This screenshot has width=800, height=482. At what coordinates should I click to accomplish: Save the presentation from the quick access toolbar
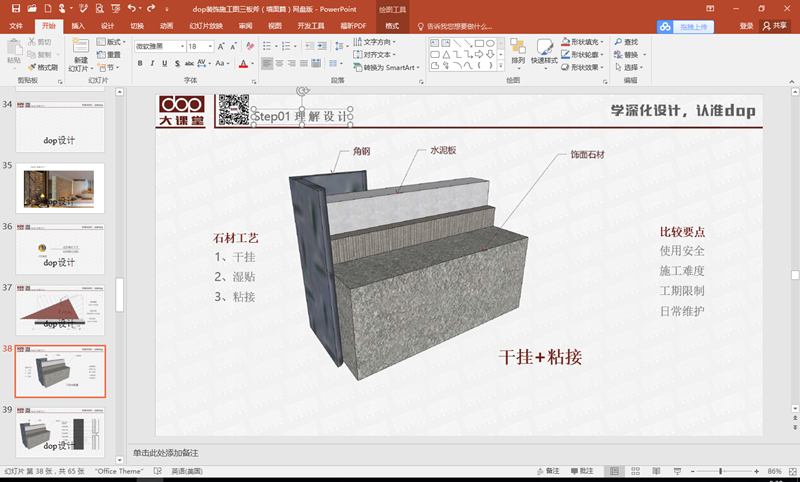(x=16, y=9)
